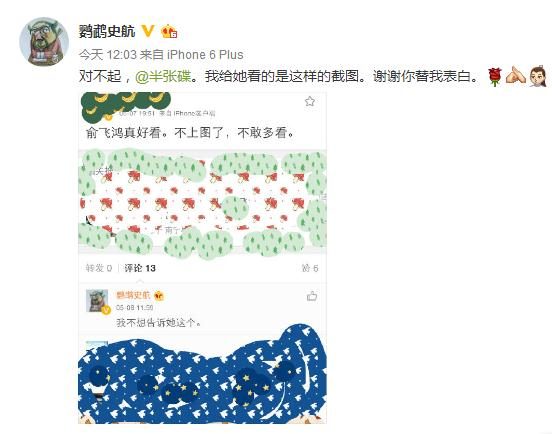Click the like count icon showing 6
The image size is (552, 434).
click(310, 268)
